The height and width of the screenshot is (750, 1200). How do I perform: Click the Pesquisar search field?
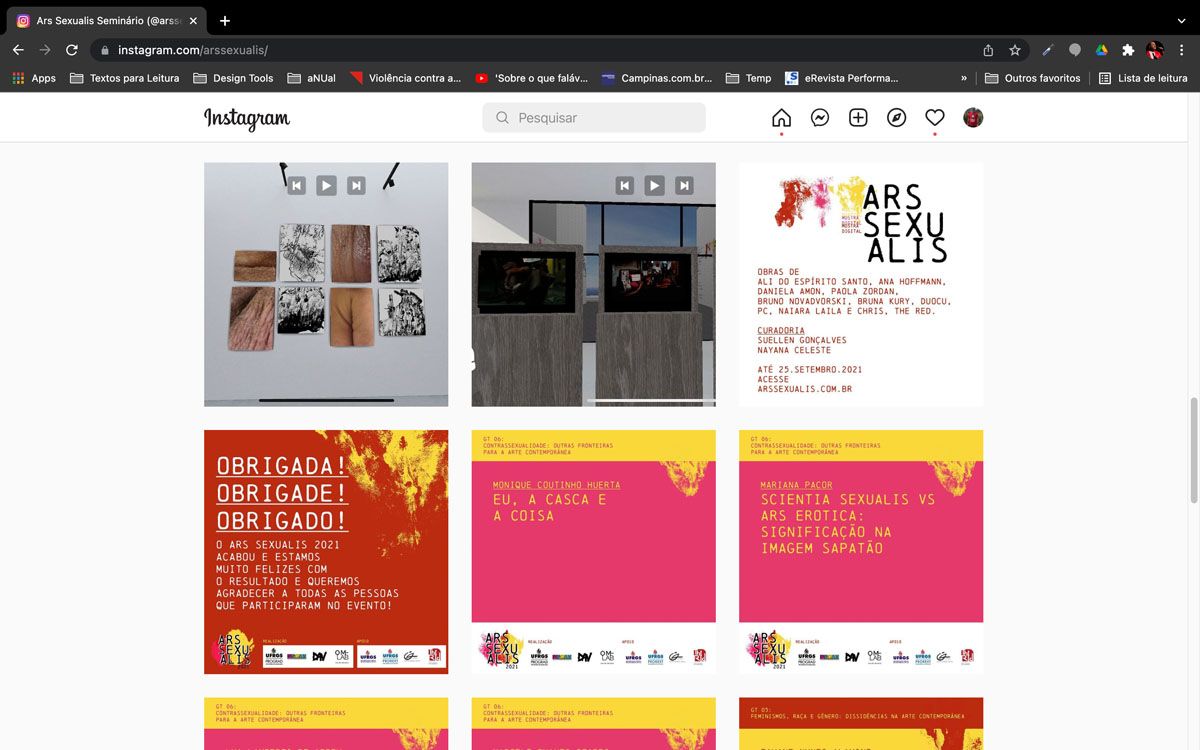pyautogui.click(x=594, y=118)
